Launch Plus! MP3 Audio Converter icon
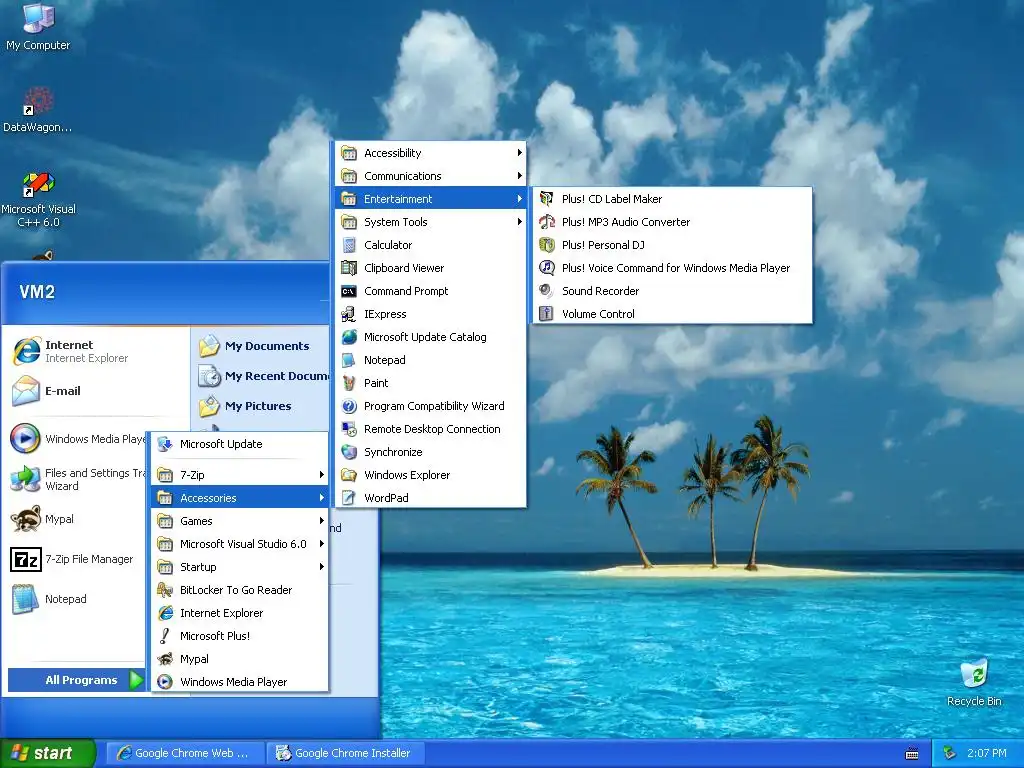Viewport: 1024px width, 768px height. point(546,222)
